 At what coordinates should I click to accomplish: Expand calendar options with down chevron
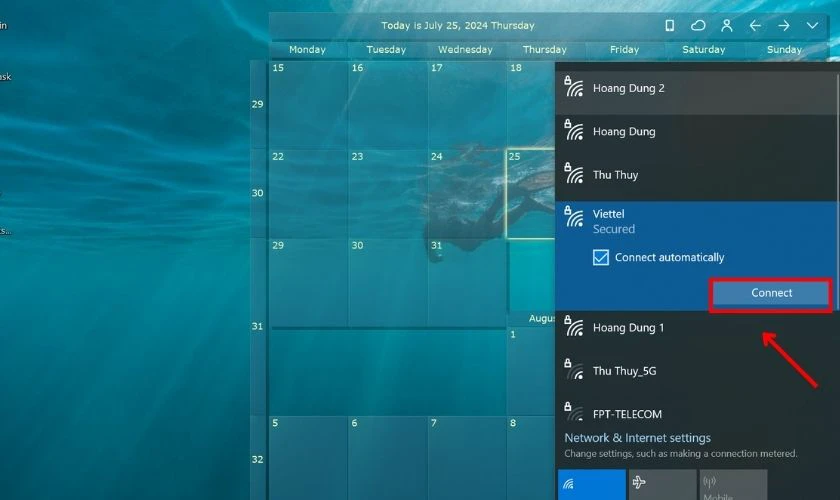coord(812,25)
